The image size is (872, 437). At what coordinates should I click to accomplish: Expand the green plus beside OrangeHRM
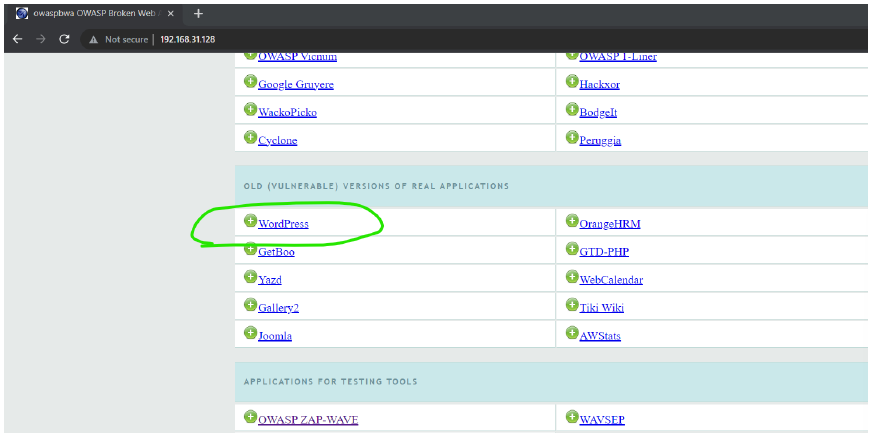click(x=572, y=221)
